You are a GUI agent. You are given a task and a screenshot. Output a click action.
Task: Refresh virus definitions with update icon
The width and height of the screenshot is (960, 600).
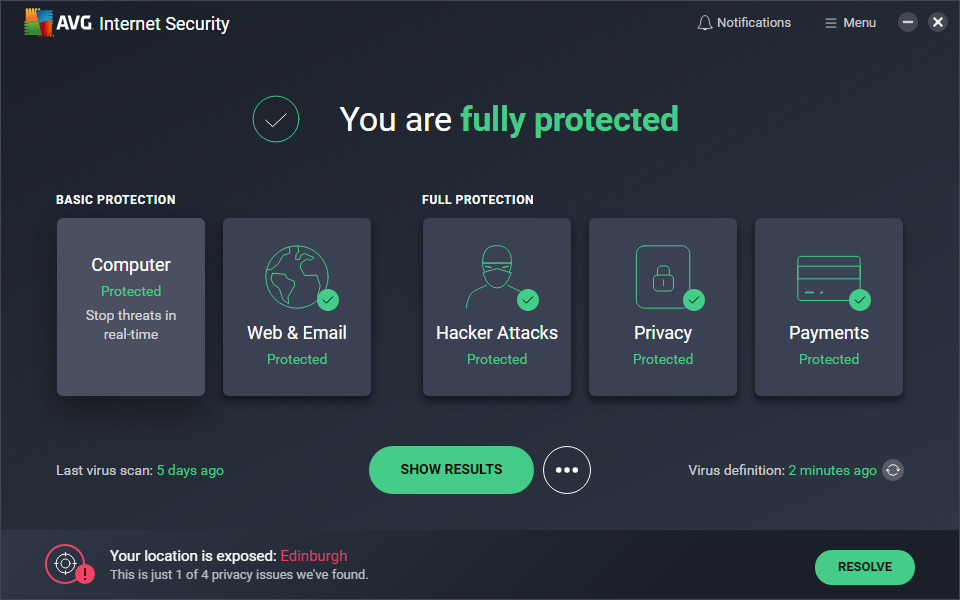point(893,470)
